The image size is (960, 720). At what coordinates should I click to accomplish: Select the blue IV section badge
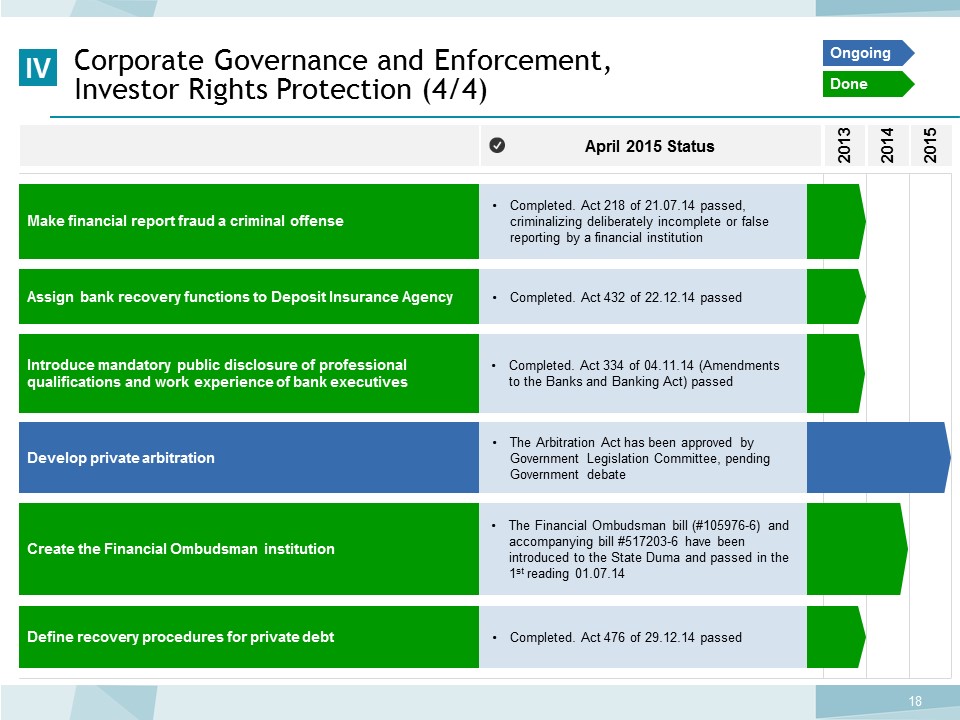coord(38,67)
